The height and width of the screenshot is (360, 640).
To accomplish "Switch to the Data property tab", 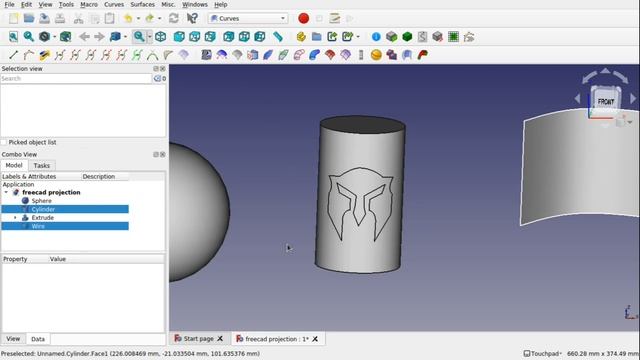I will [38, 339].
